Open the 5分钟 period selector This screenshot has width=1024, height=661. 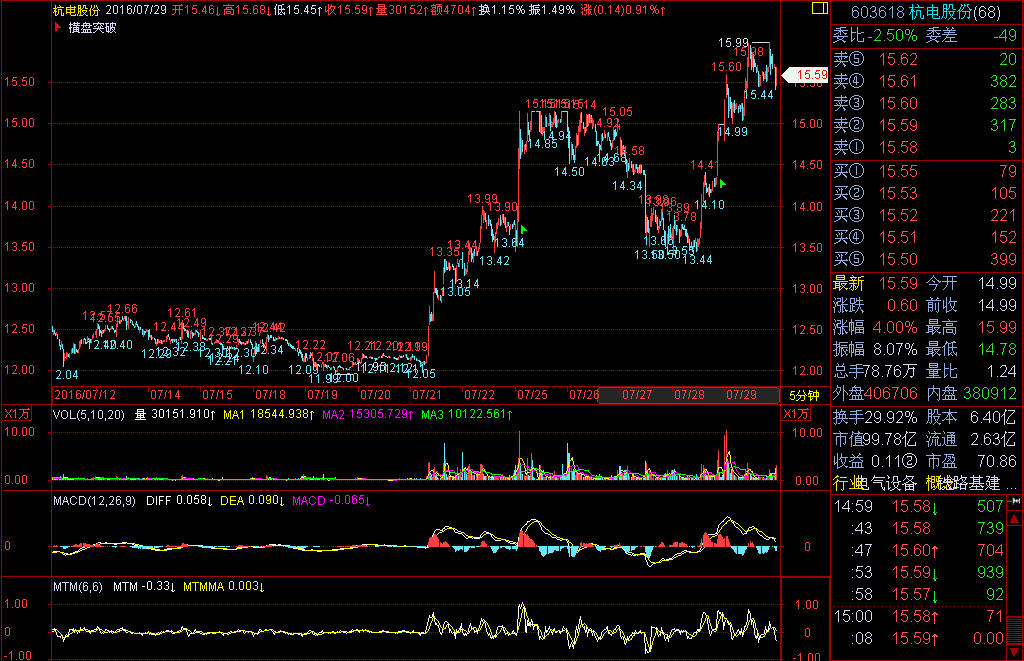click(804, 396)
